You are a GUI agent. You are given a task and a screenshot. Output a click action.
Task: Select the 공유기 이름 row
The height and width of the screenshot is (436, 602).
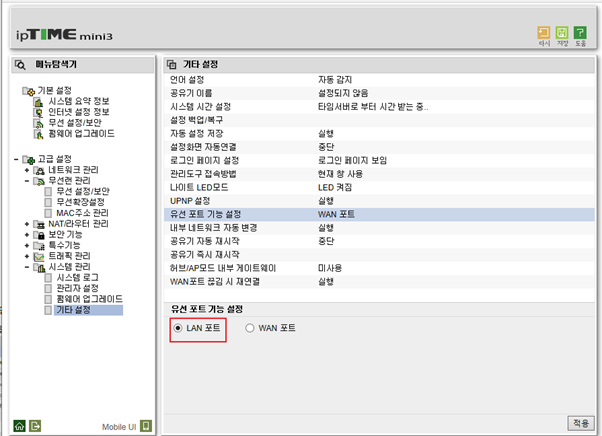point(379,93)
